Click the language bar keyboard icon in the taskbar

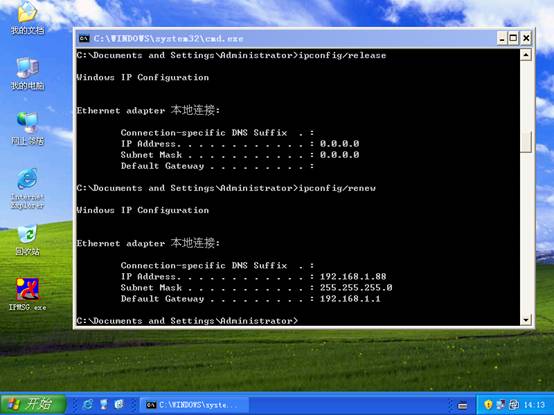pyautogui.click(x=462, y=405)
